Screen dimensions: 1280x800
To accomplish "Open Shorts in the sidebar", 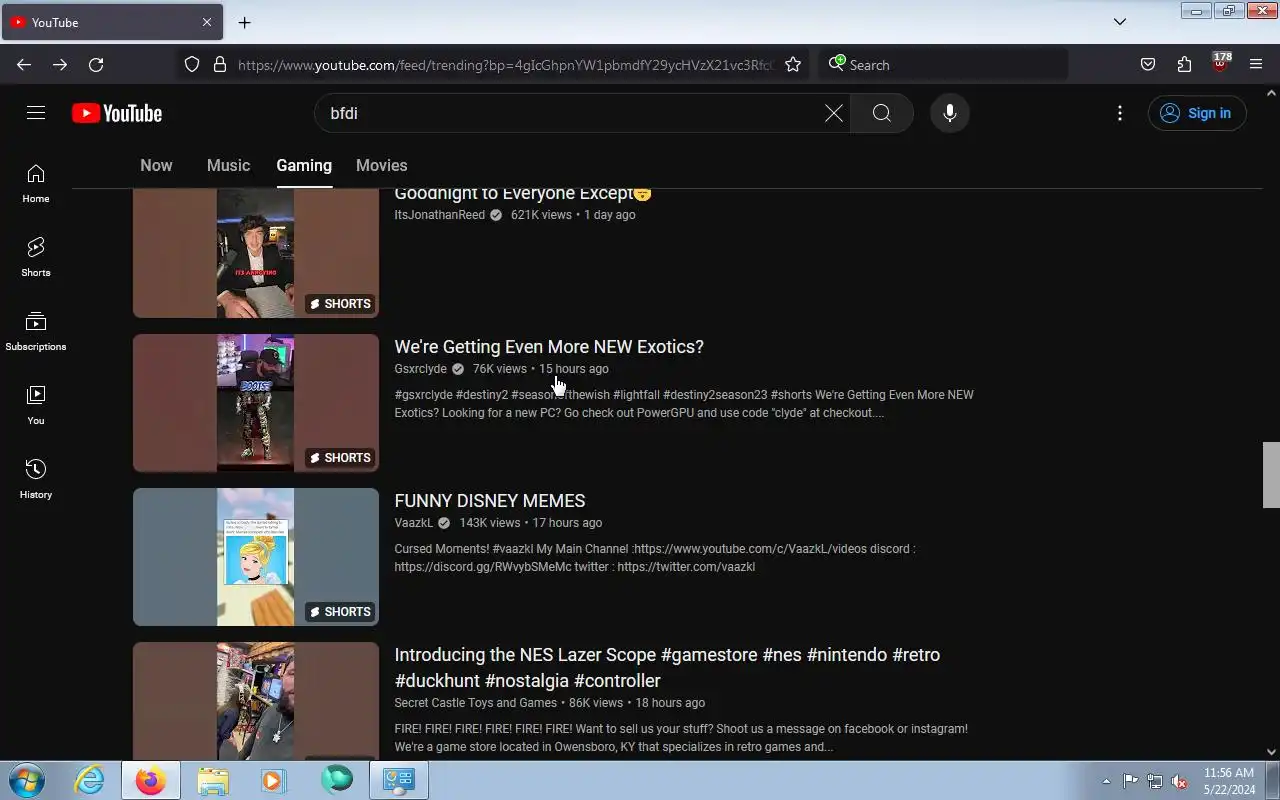I will pos(36,258).
